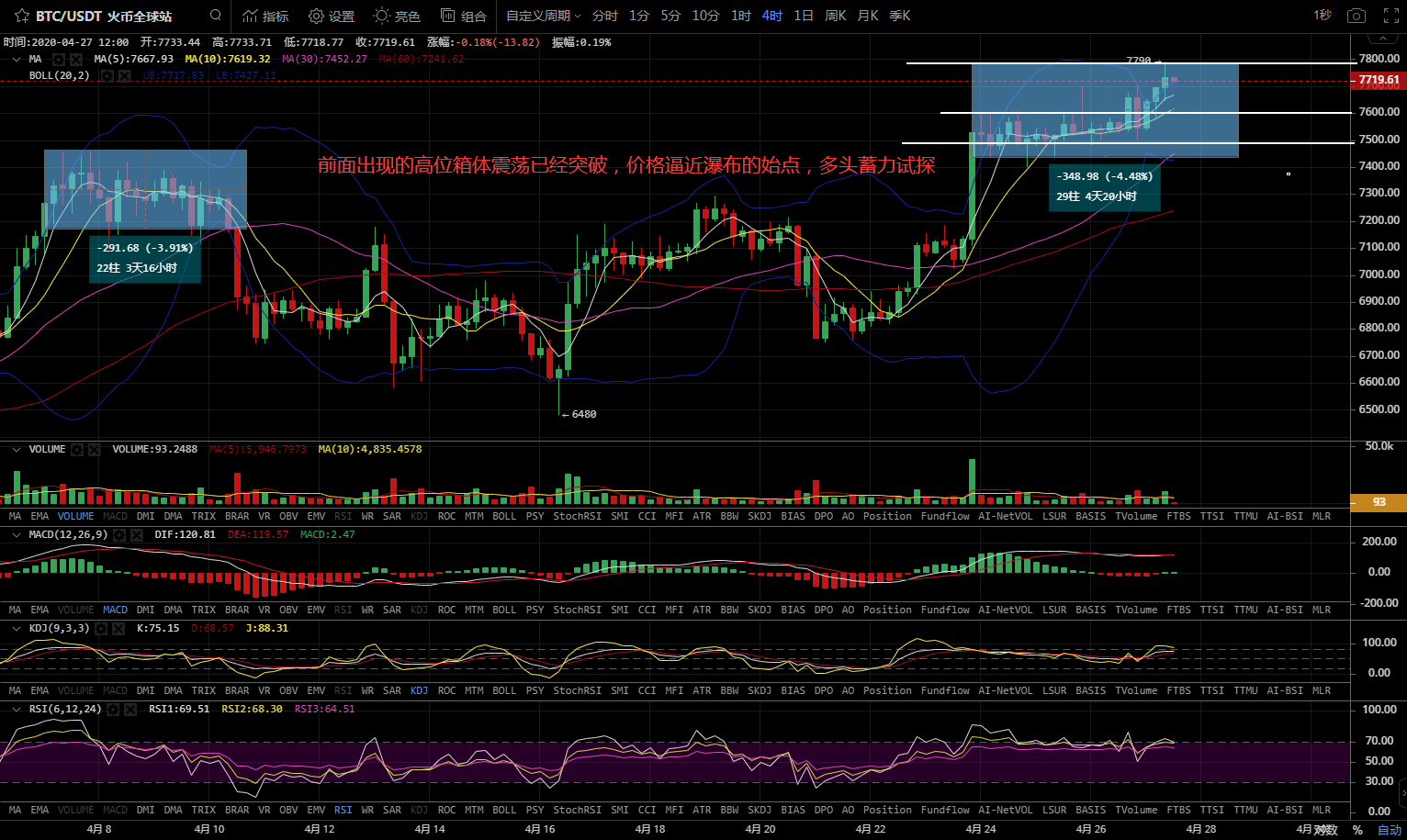
Task: Switch KDJ pane to Fundflow indicator
Action: coord(945,690)
